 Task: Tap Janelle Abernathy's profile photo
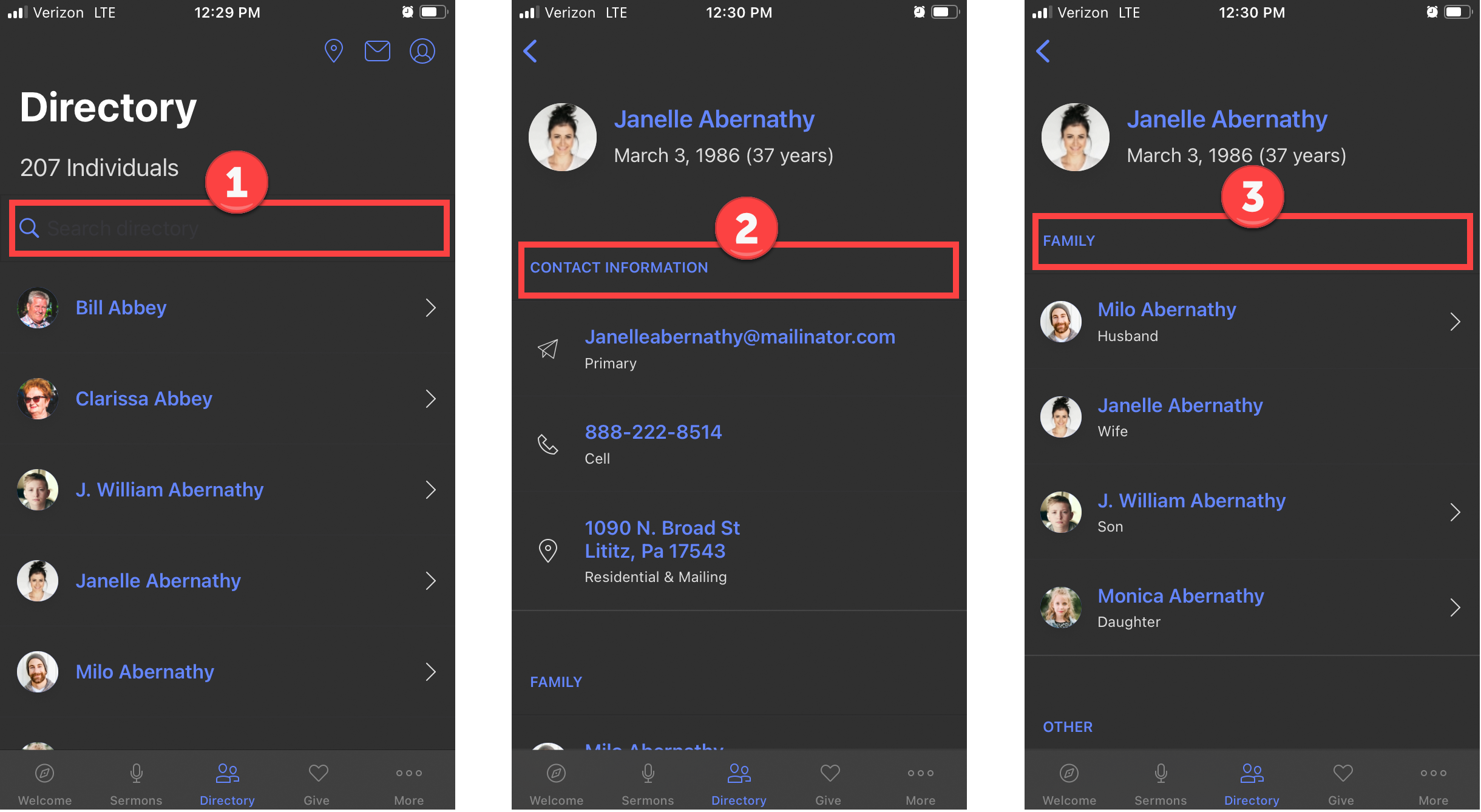[x=562, y=137]
